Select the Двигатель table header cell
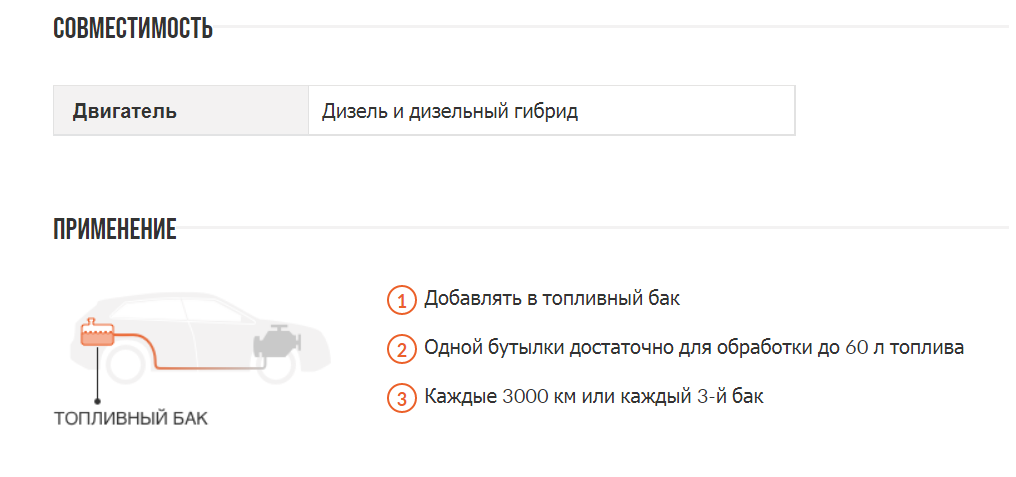Viewport: 1016px width, 477px height. pos(125,111)
